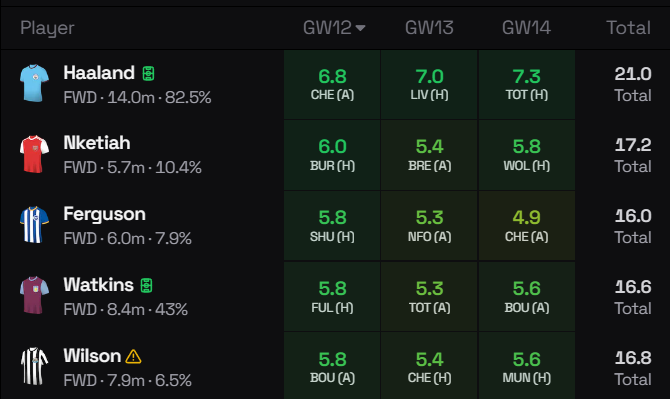Click Haaland's Manchester City shirt icon
The image size is (670, 399).
[x=34, y=83]
